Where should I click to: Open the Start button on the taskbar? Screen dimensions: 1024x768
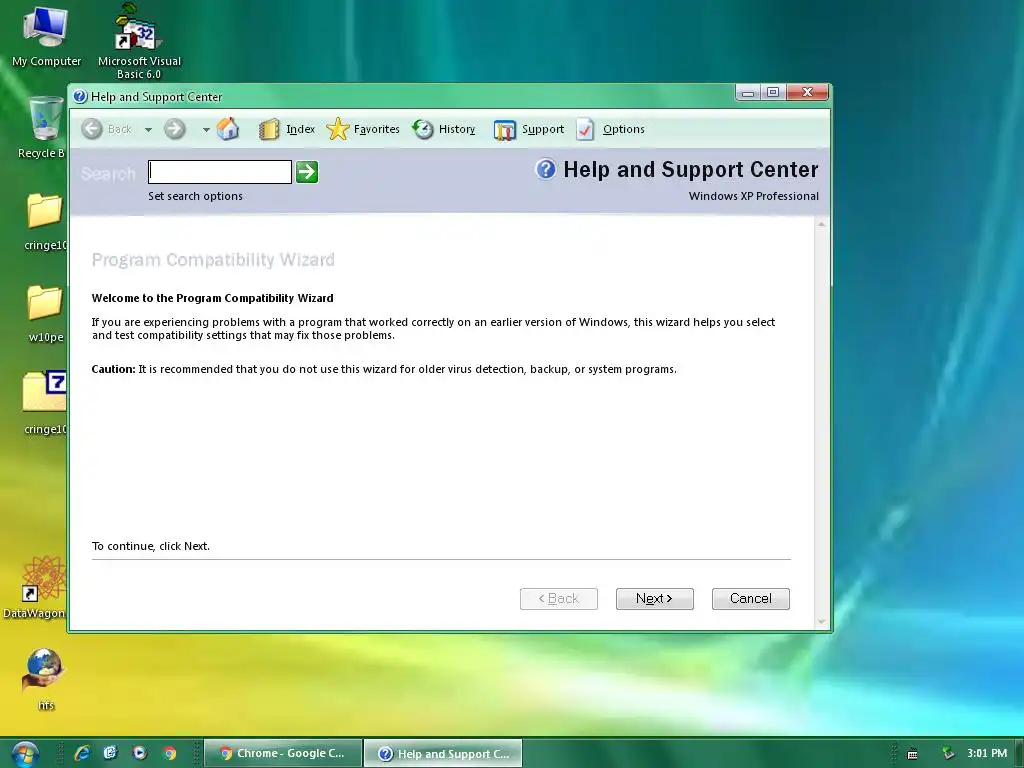pyautogui.click(x=24, y=754)
